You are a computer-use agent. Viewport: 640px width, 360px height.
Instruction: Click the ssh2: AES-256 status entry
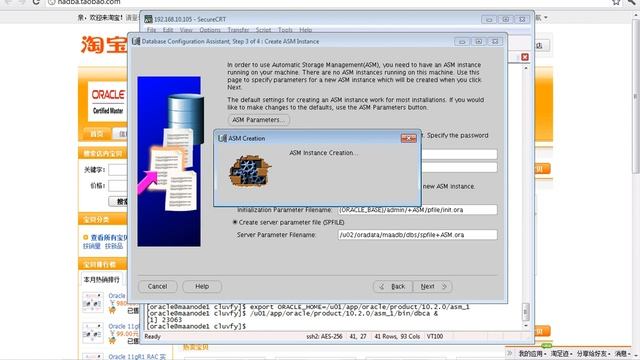point(324,336)
